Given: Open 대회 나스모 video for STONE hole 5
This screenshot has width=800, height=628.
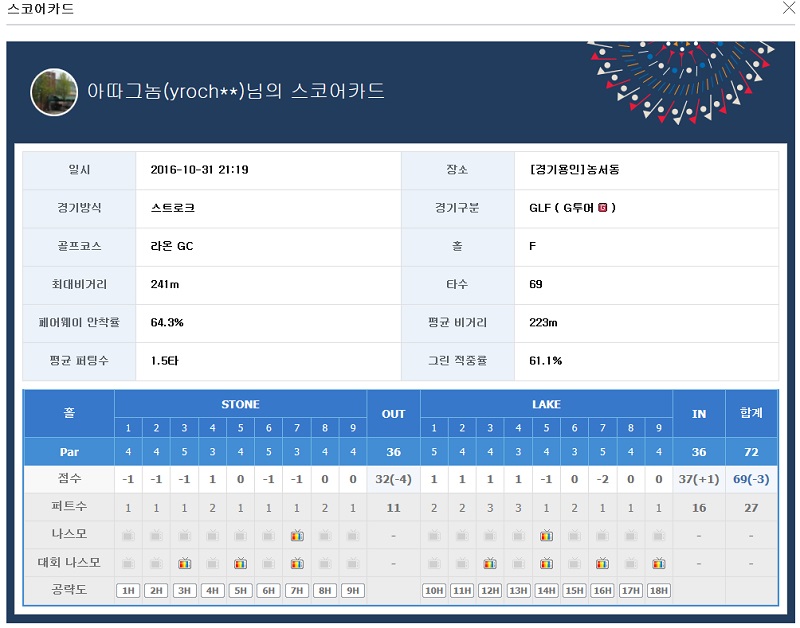Looking at the screenshot, I should pos(240,563).
